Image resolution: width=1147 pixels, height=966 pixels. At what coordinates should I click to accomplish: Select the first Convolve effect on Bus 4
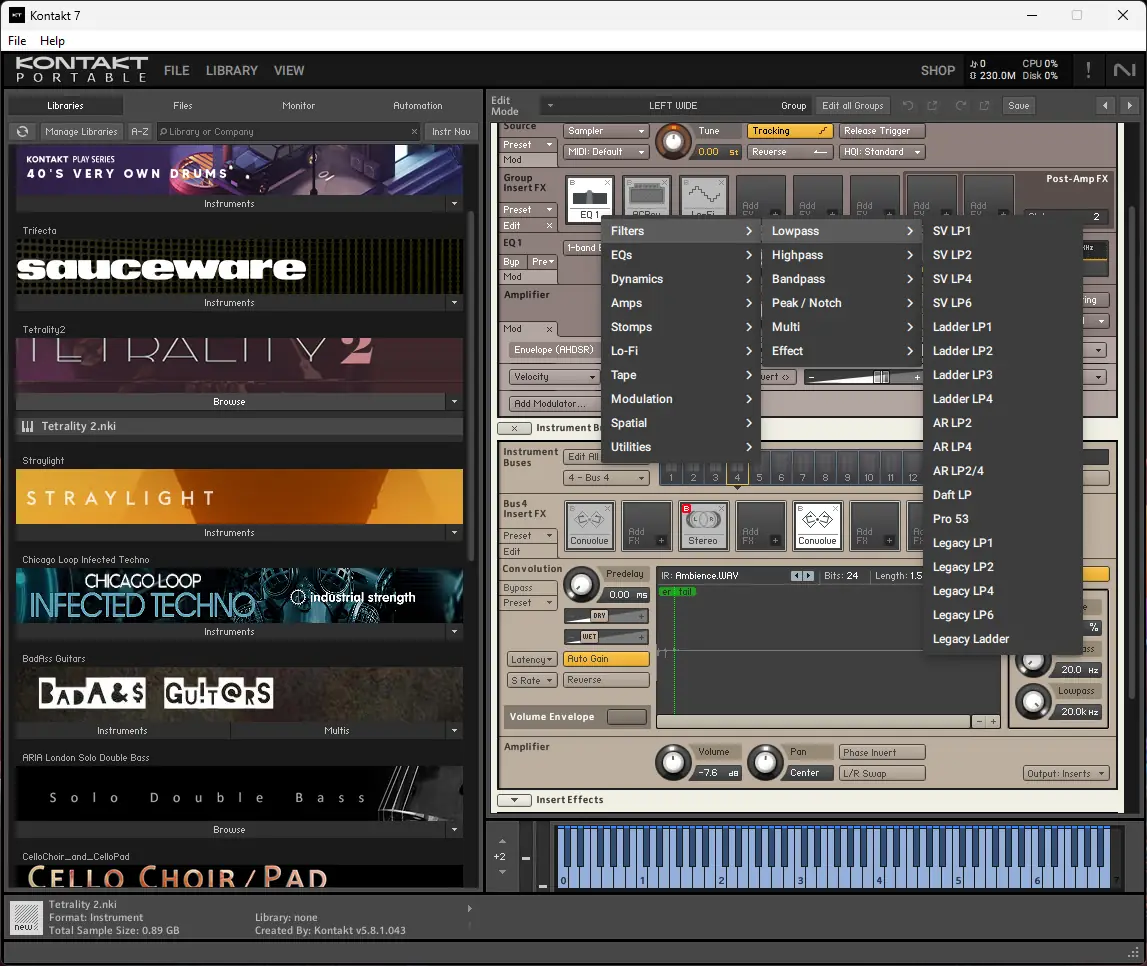click(x=589, y=526)
